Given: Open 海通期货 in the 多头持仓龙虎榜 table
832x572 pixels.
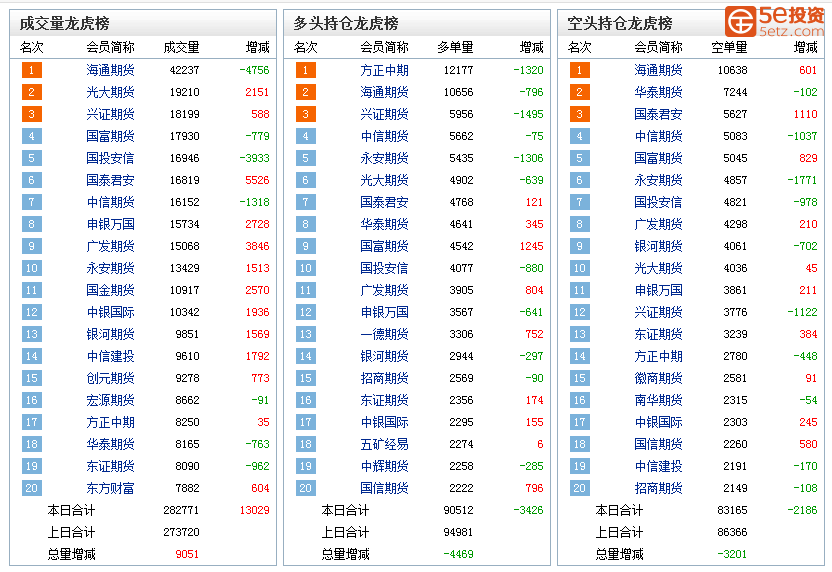Looking at the screenshot, I should 385,92.
